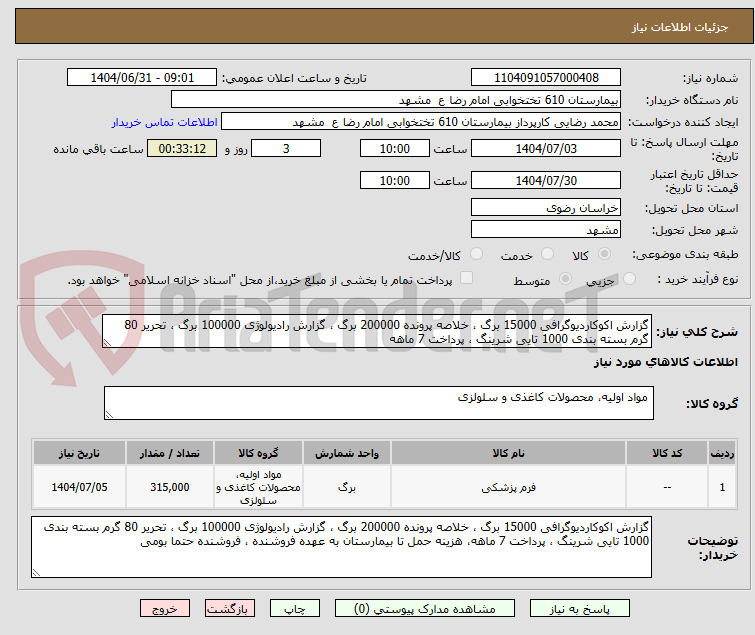Click the 'واحد شمارش' column header
This screenshot has width=755, height=635.
coord(347,453)
